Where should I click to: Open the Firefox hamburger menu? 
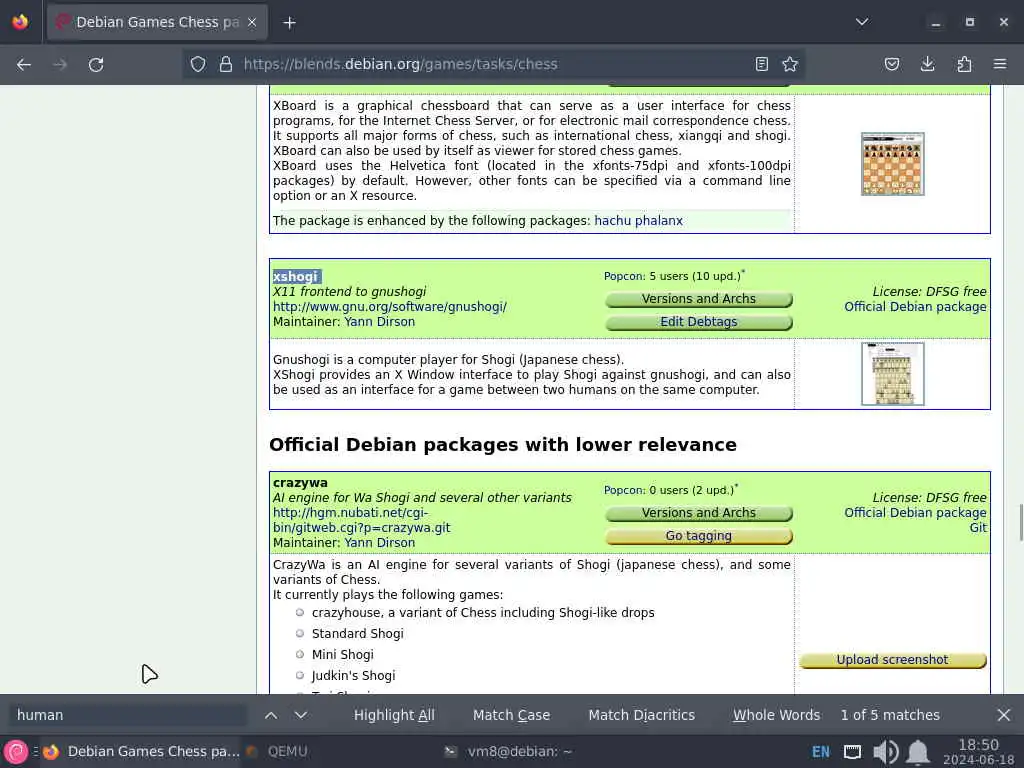pyautogui.click(x=1000, y=64)
